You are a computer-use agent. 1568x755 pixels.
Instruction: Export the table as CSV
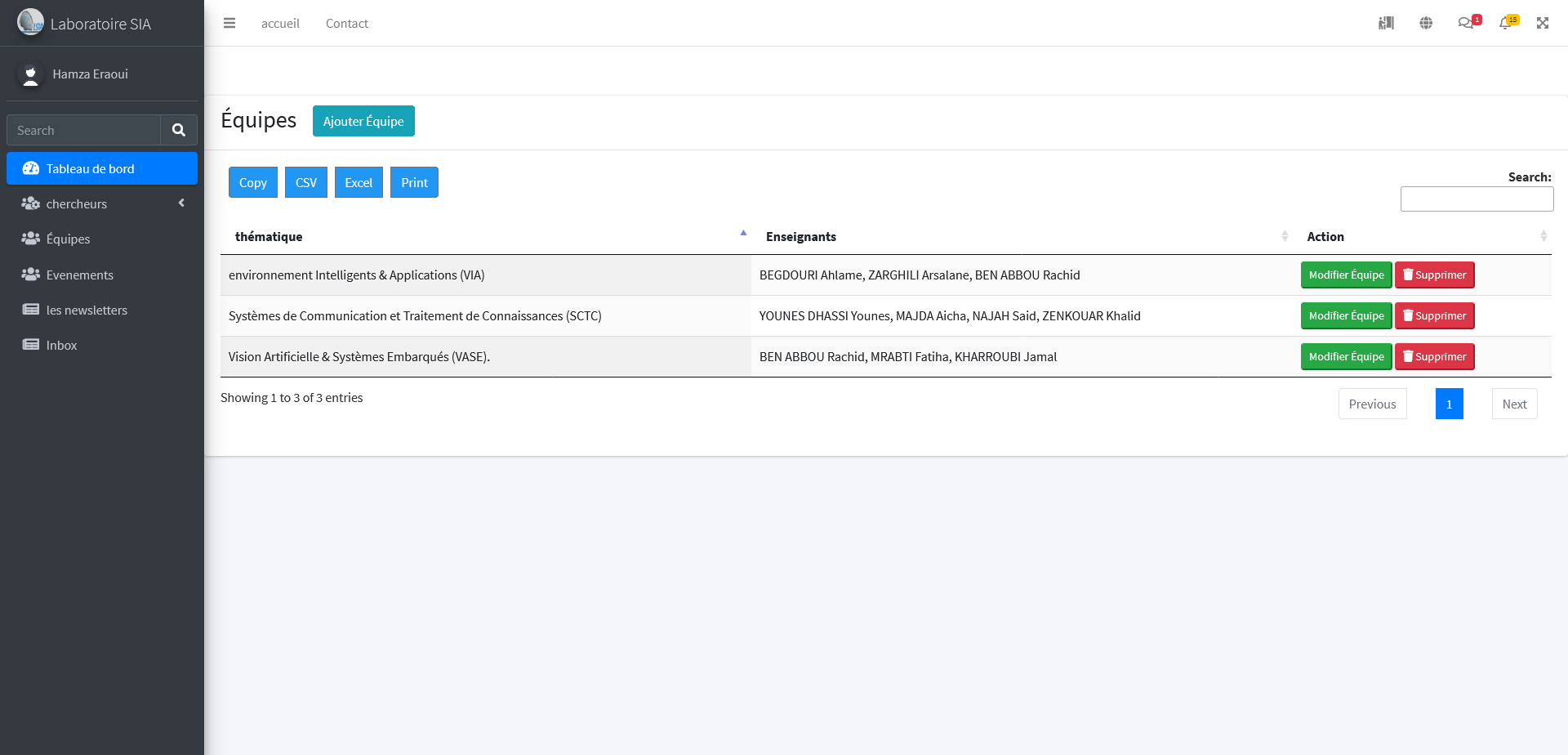click(x=306, y=182)
